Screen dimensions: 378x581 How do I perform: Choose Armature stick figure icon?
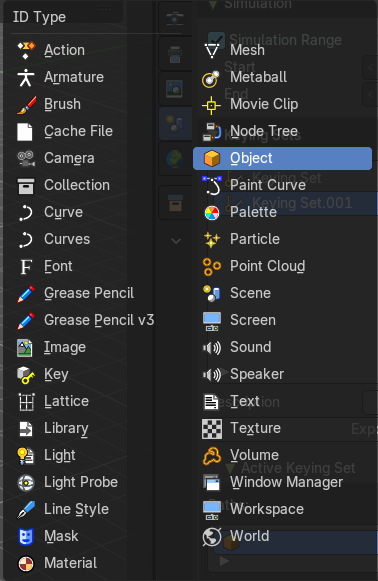[x=26, y=77]
